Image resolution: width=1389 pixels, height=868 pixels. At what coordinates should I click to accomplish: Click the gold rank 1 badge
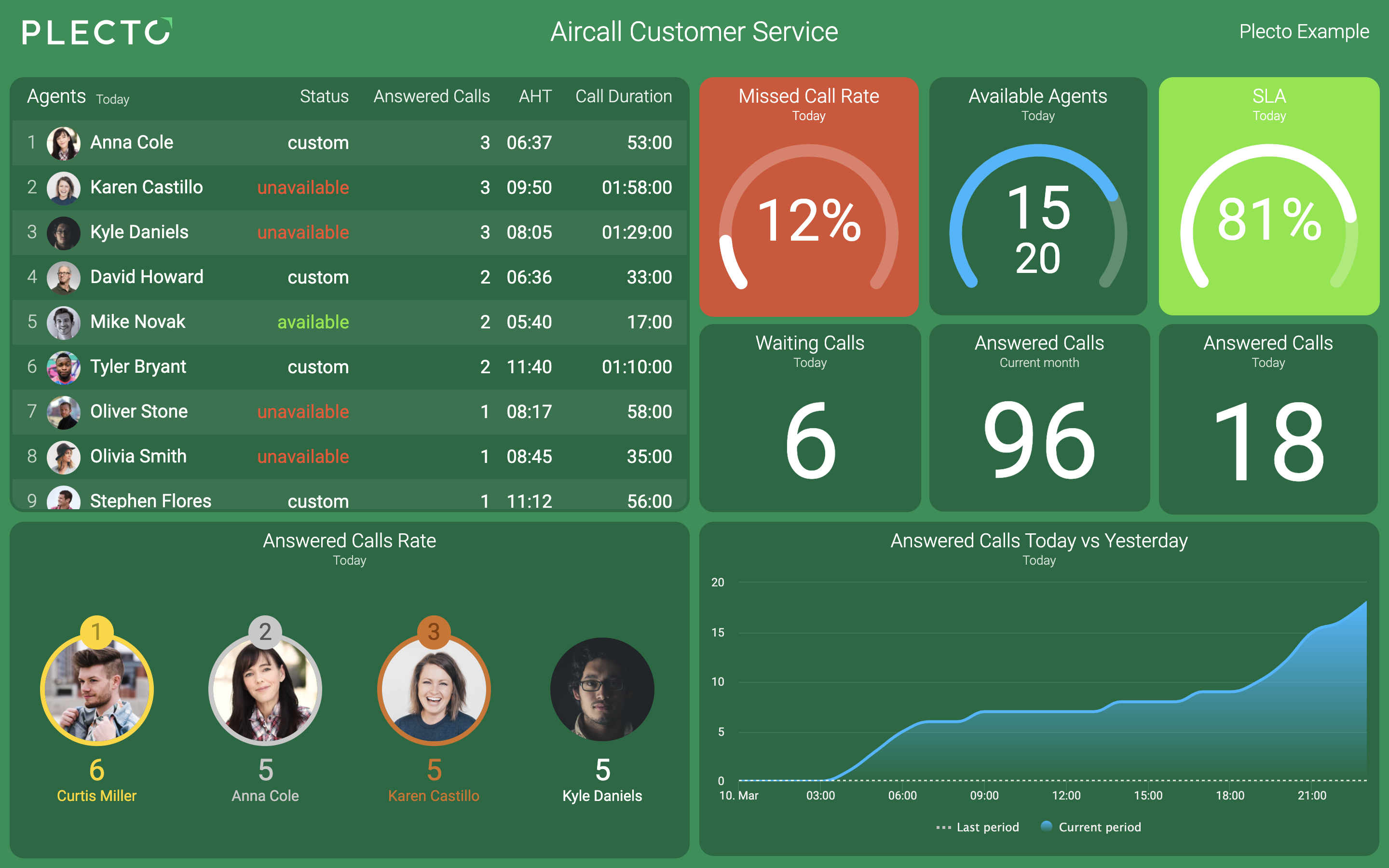(x=96, y=632)
